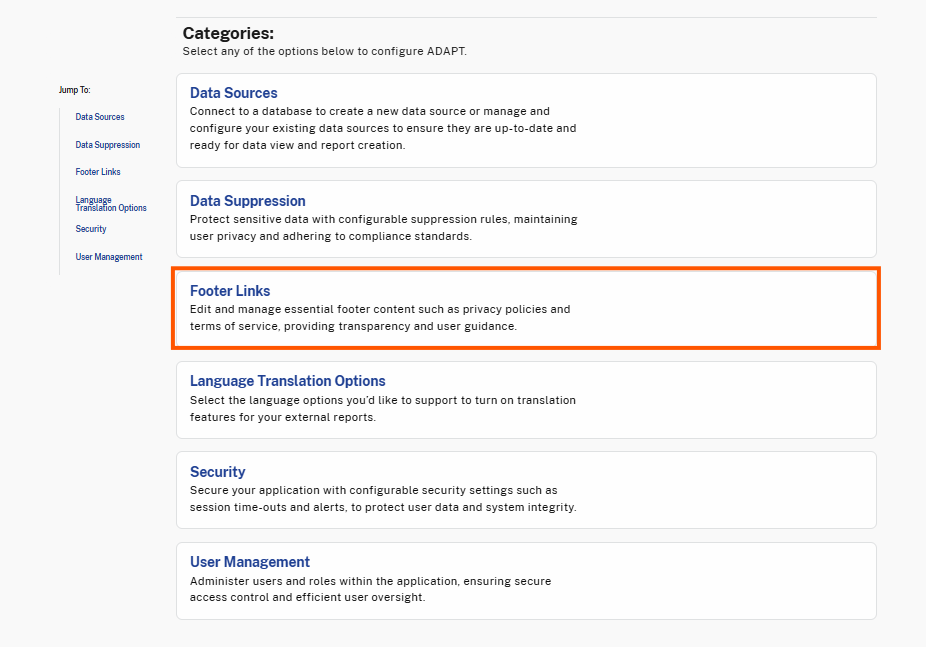Click the Language Translation Options heading
926x647 pixels.
287,380
